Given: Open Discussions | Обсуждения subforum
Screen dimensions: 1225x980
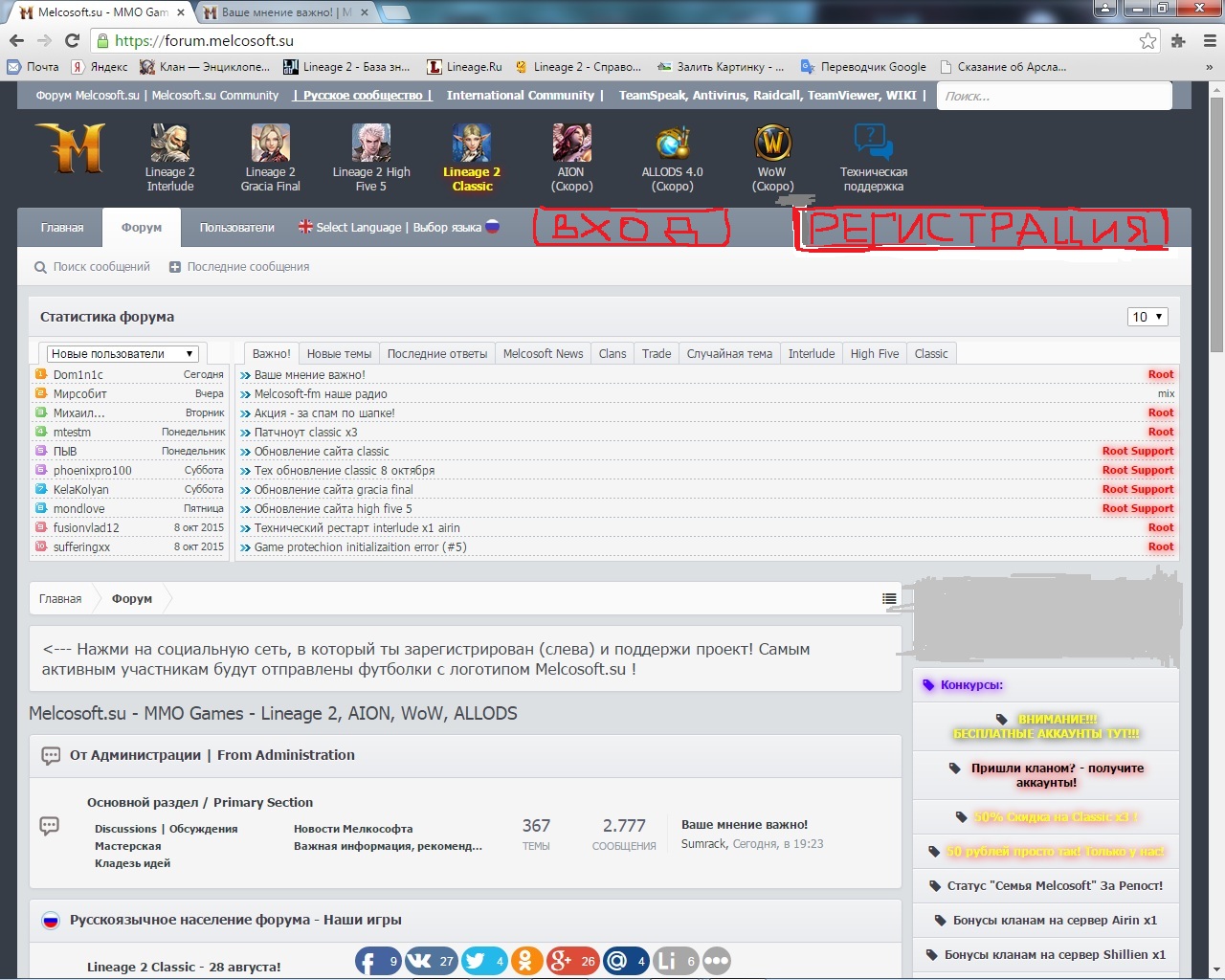Looking at the screenshot, I should [x=166, y=829].
